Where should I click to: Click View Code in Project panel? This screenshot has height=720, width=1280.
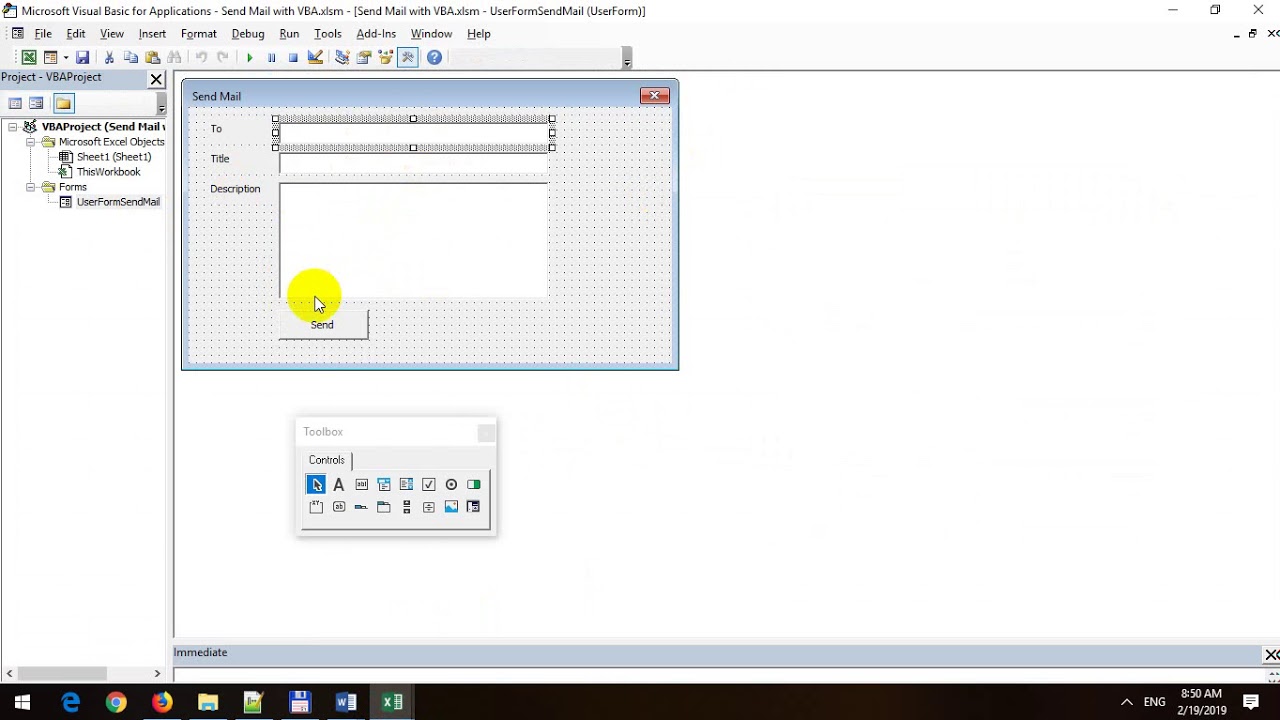click(15, 103)
